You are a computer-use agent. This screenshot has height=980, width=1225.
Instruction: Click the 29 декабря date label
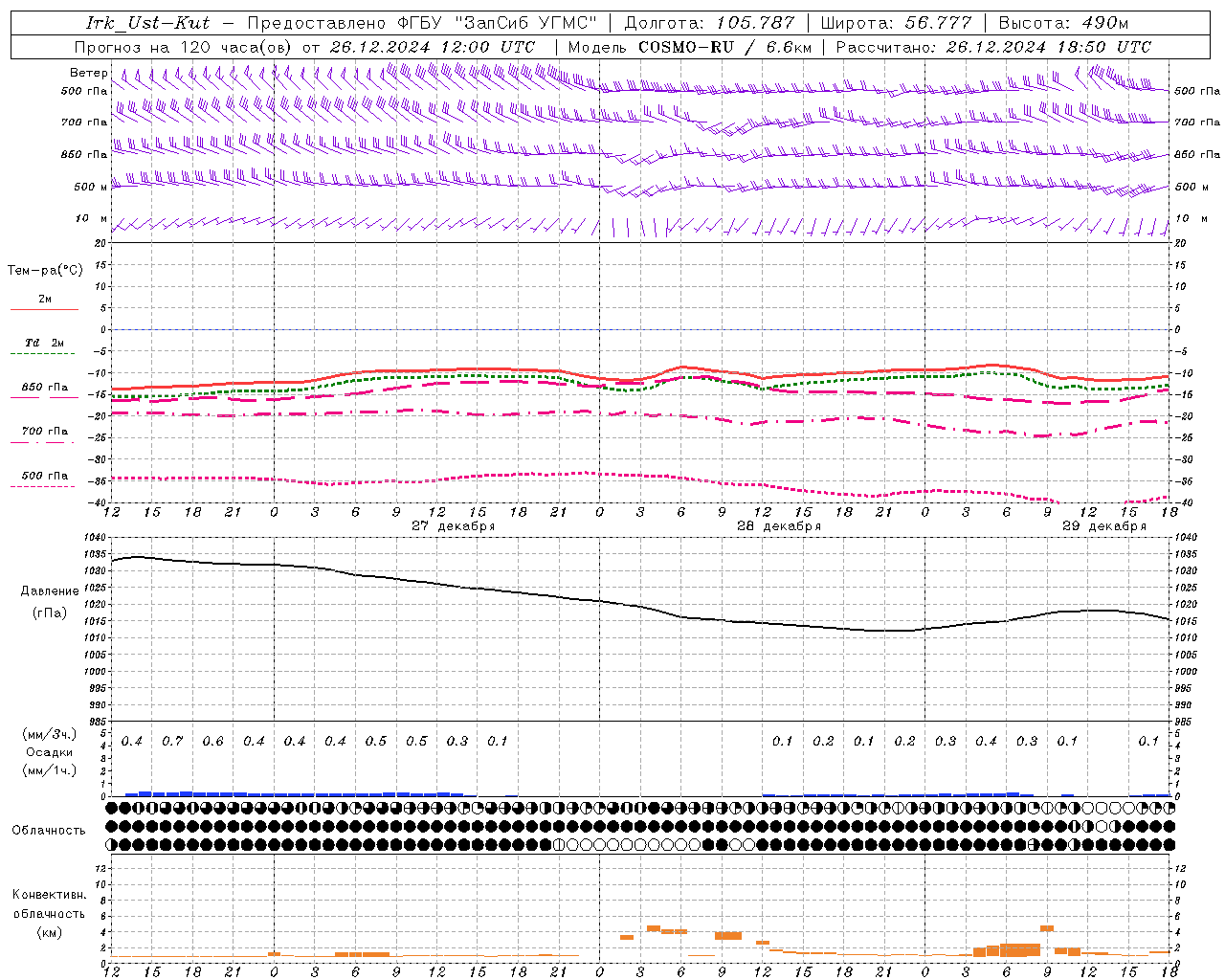pos(1104,526)
